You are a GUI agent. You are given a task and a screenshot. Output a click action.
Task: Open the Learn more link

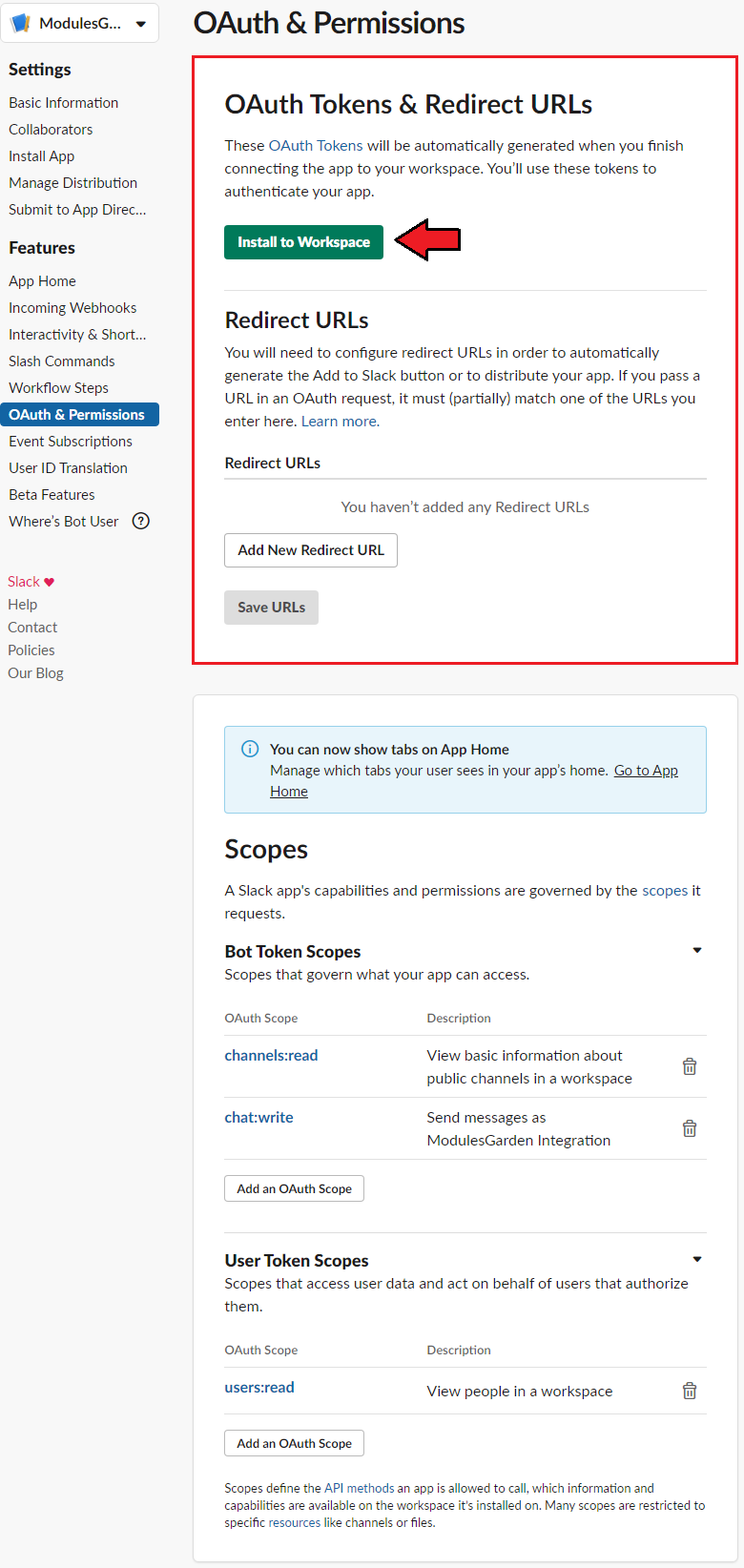click(341, 421)
